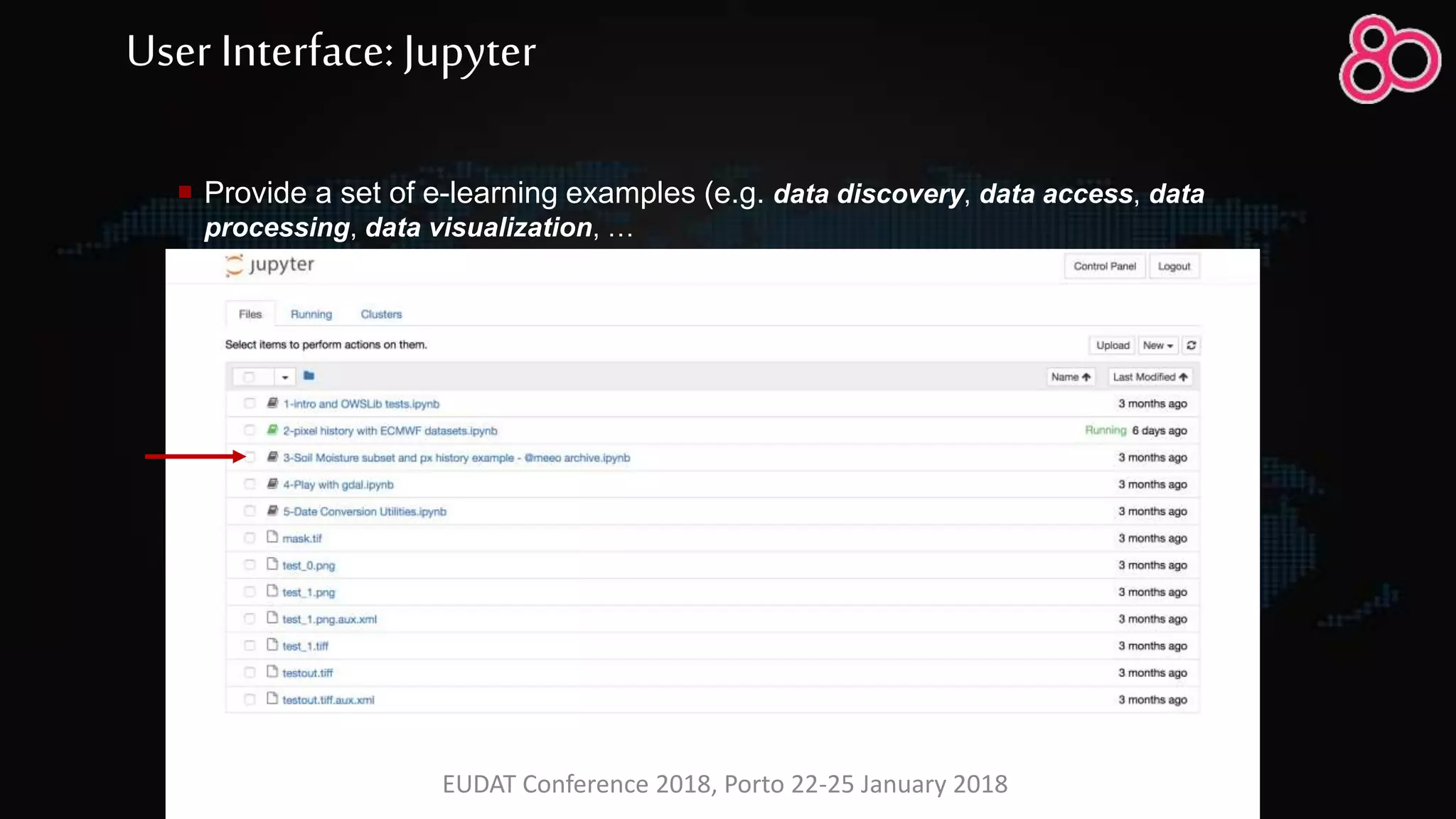Select checkbox for 4-Play with gdal.ipynb

(250, 485)
